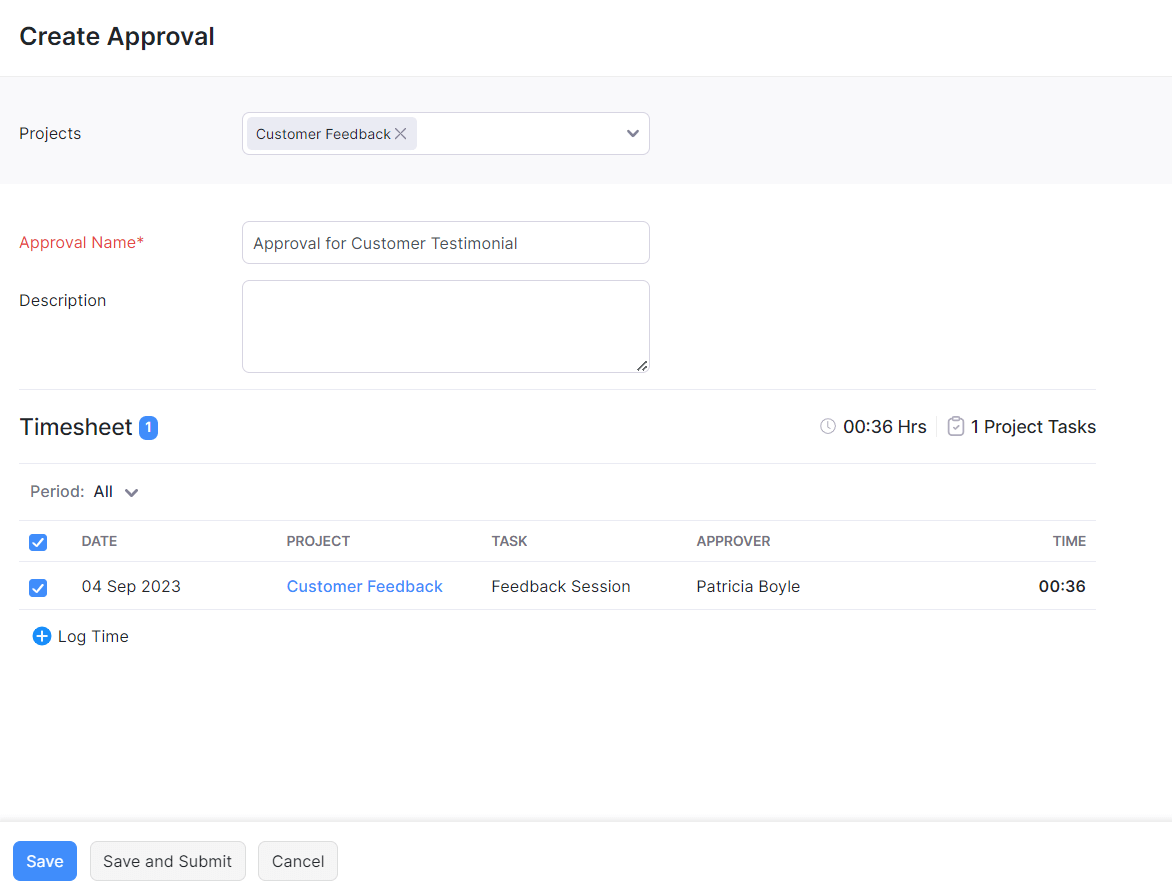This screenshot has height=894, width=1172.
Task: Click the blue plus icon before Log Time
Action: 41,636
